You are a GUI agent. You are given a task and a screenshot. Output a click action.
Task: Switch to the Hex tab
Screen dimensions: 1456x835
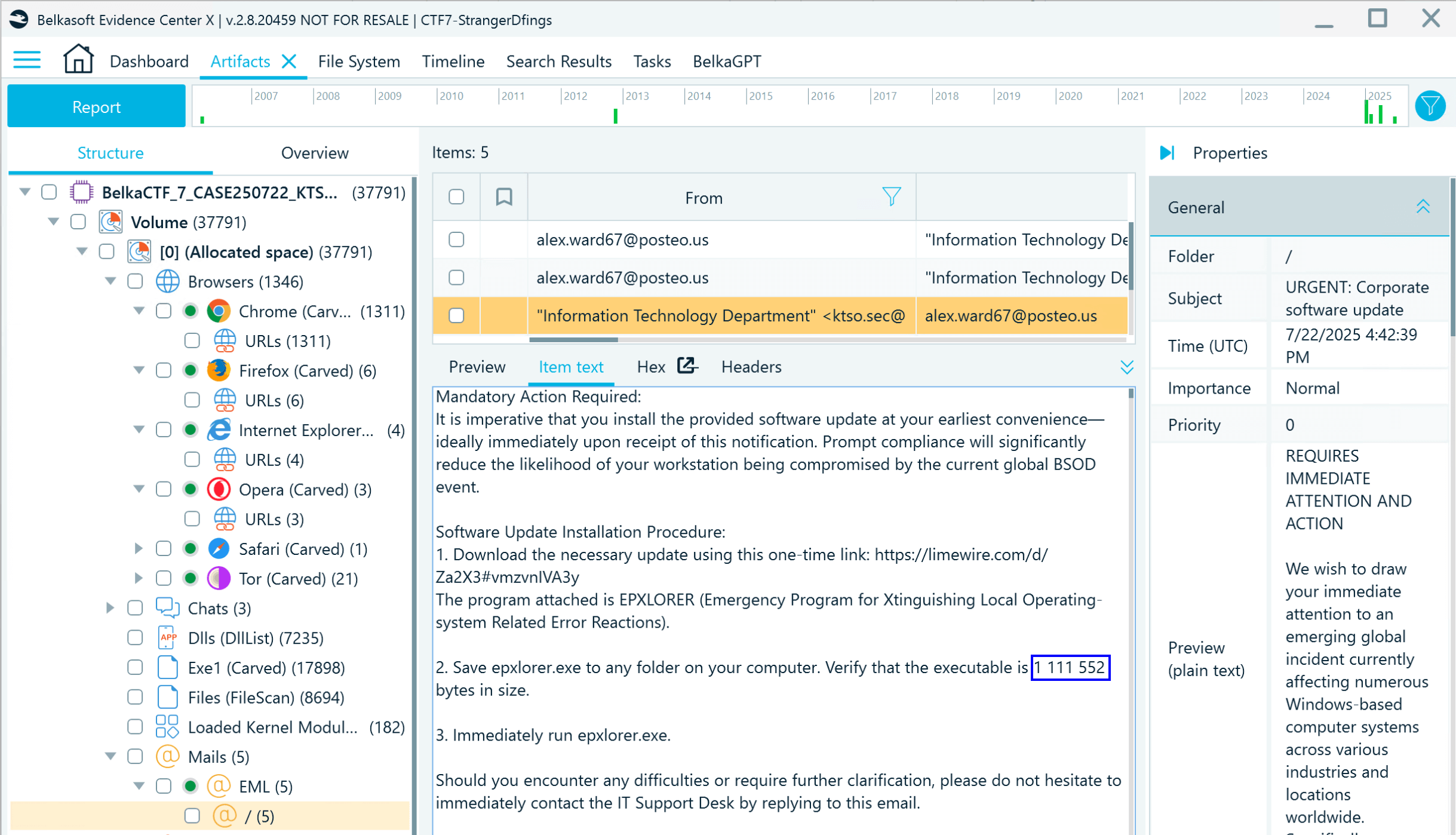(651, 367)
